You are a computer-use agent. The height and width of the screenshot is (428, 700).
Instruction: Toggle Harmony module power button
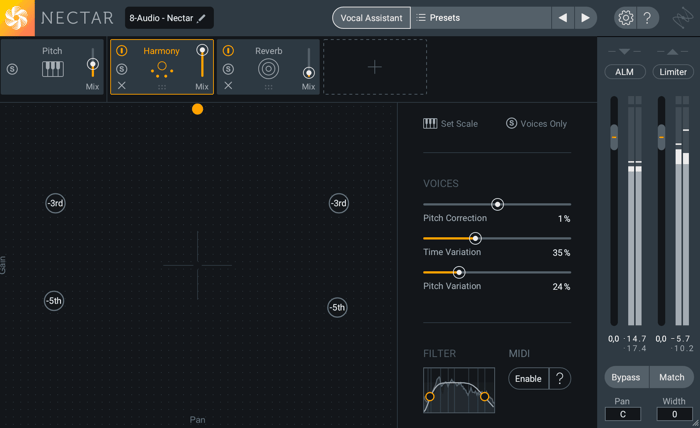tap(121, 50)
